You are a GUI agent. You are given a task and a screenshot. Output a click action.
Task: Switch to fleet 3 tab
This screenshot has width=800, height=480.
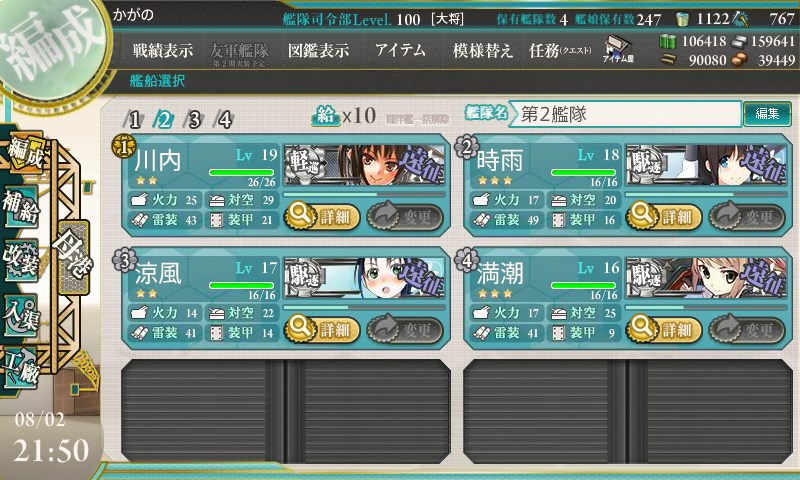[194, 120]
